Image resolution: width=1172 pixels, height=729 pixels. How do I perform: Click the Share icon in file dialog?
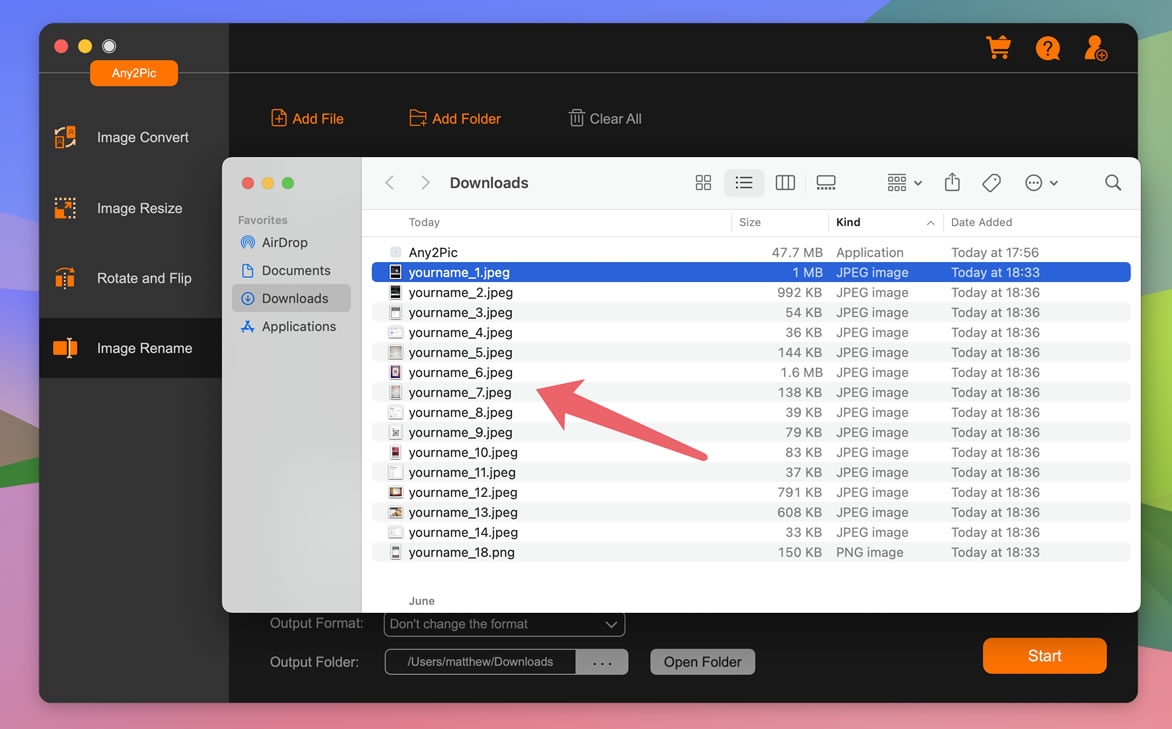tap(952, 183)
